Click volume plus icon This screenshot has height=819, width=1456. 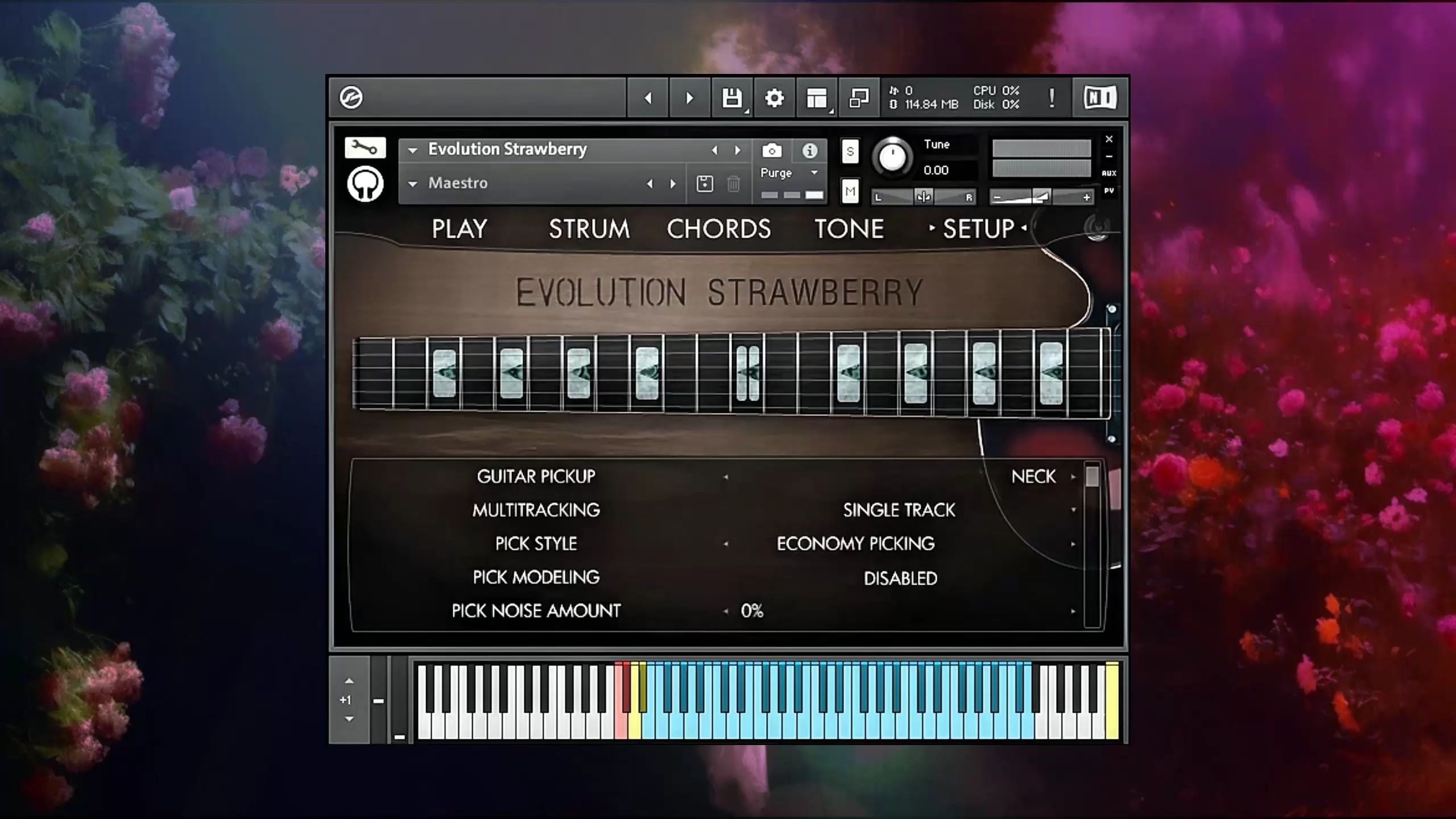pyautogui.click(x=1086, y=197)
